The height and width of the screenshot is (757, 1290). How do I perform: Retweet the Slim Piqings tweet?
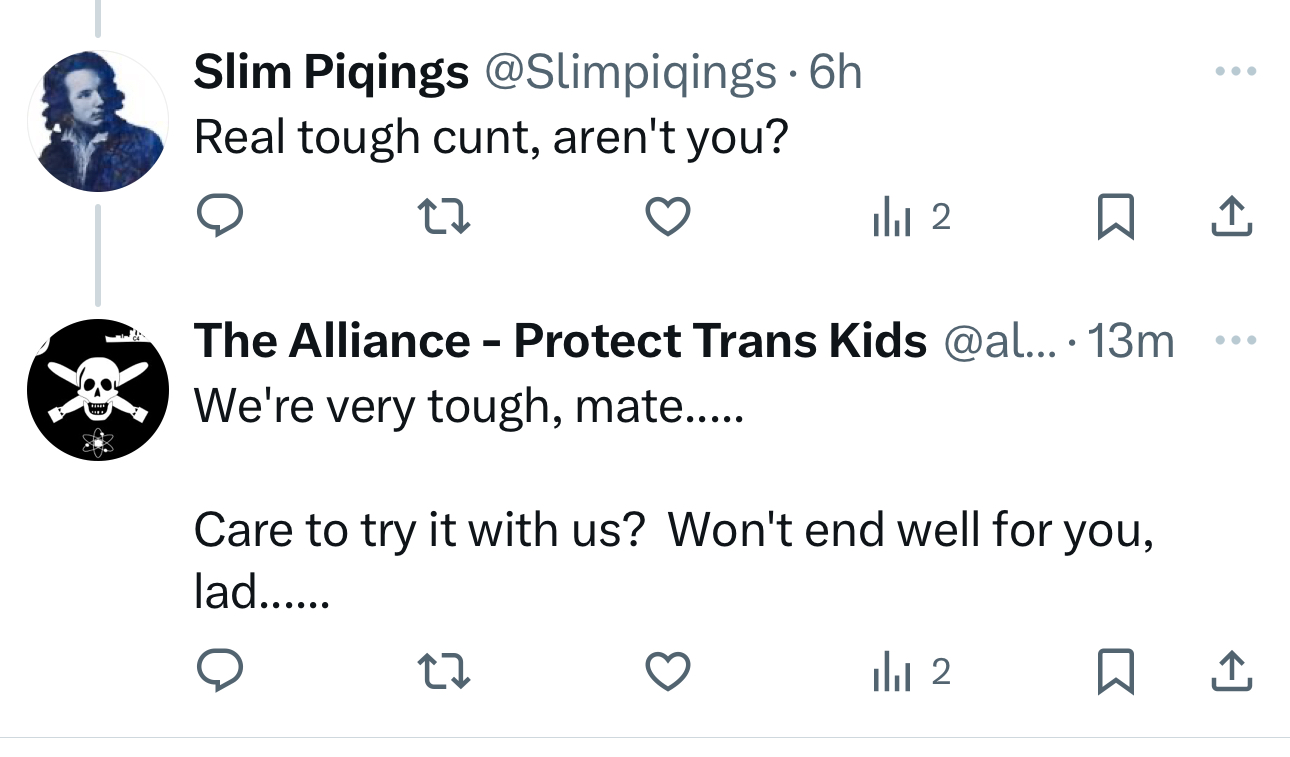pyautogui.click(x=444, y=217)
